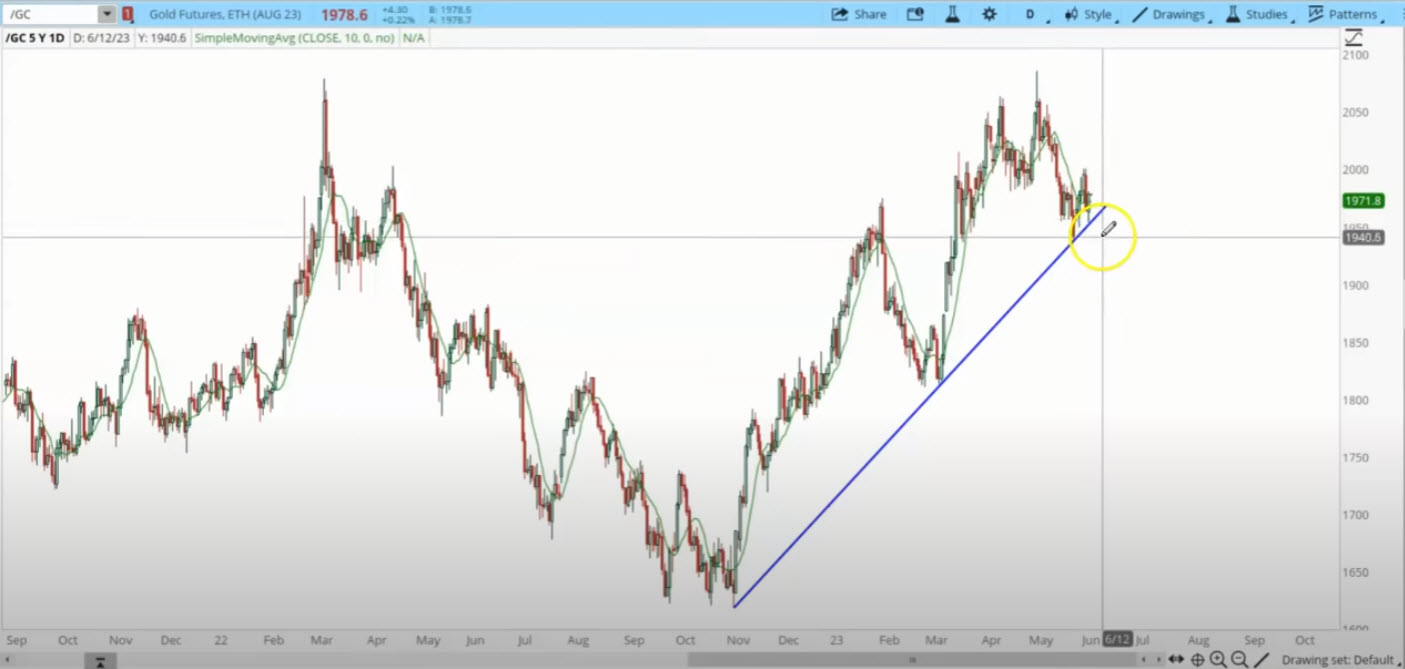The image size is (1405, 669).
Task: Open the D timeframe dropdown
Action: click(1030, 14)
